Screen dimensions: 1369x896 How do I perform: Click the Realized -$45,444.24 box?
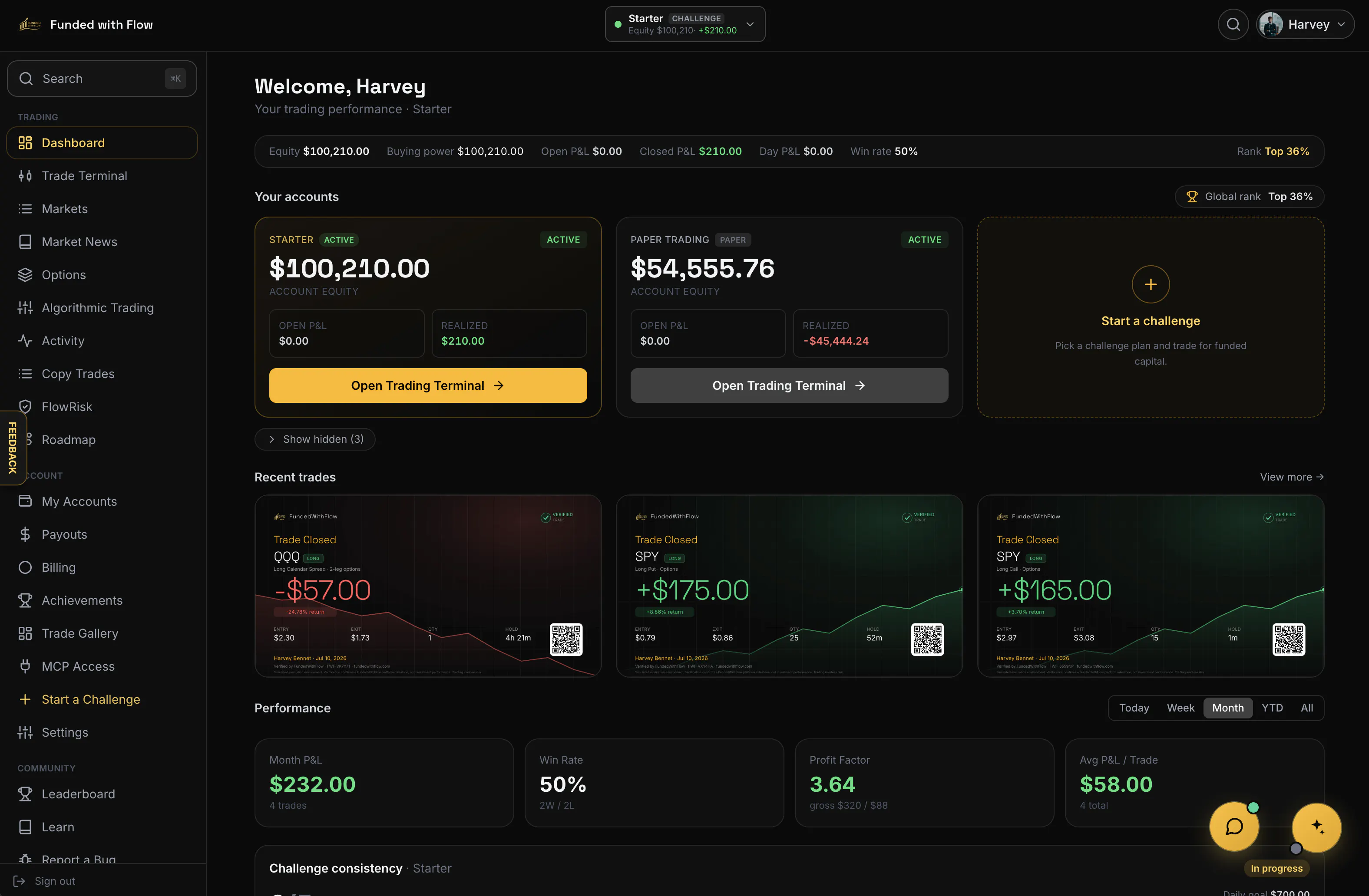(870, 333)
